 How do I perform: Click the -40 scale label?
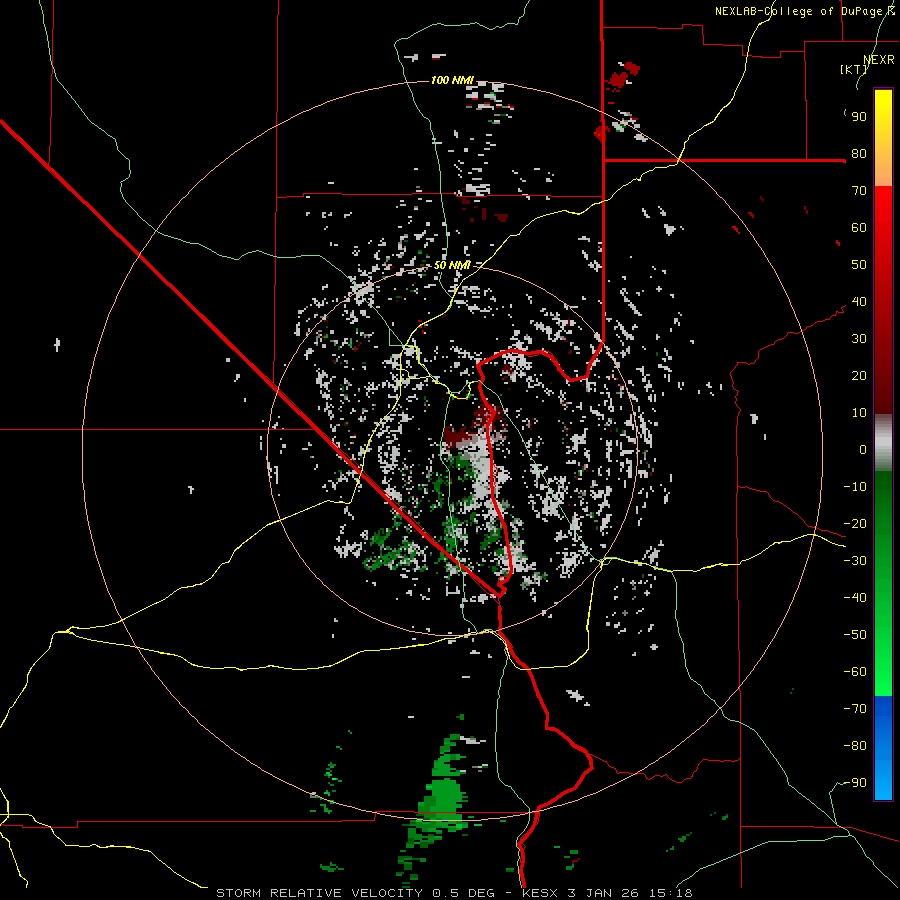tap(855, 598)
